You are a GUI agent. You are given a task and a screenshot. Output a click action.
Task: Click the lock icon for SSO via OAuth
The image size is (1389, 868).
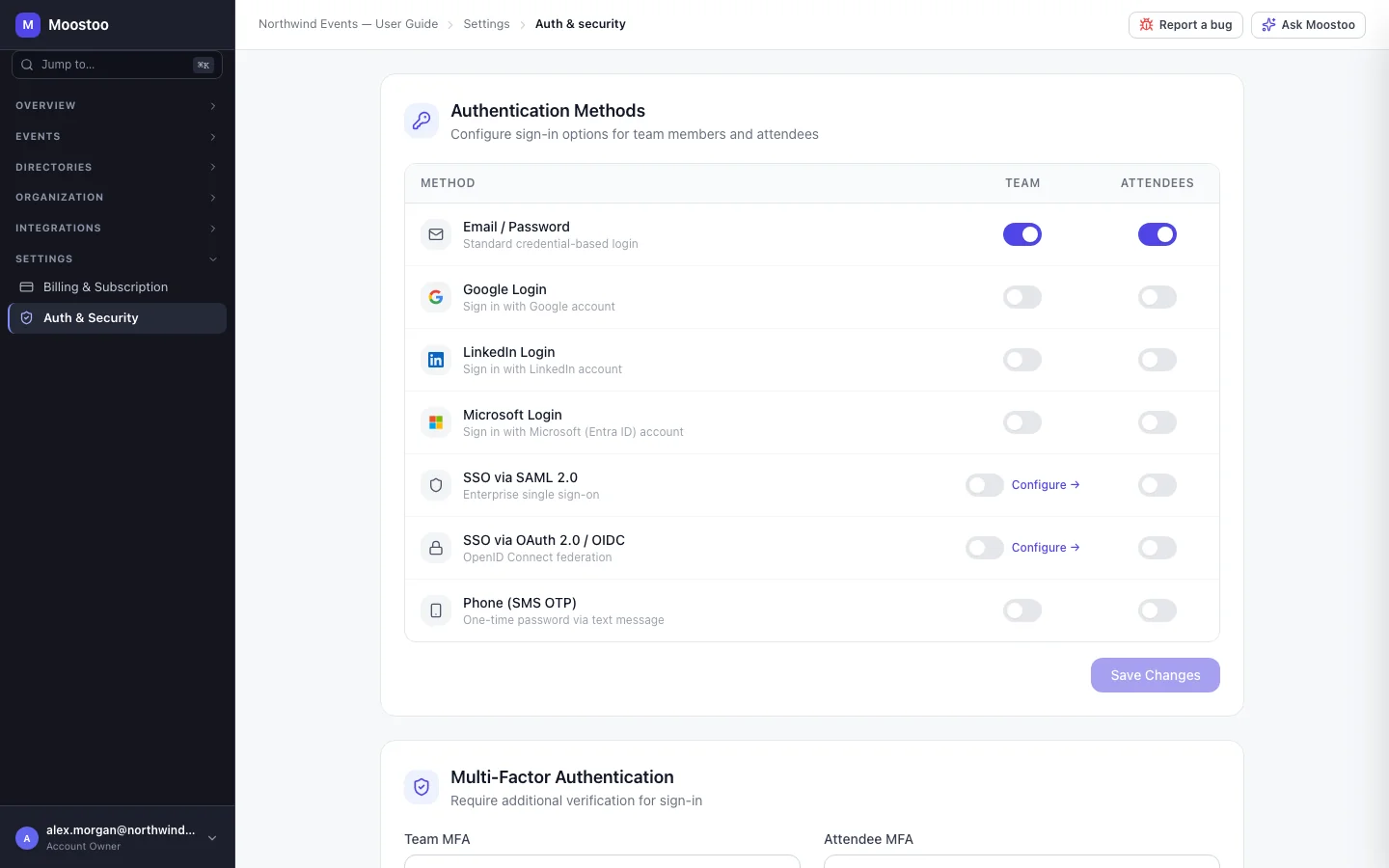(x=436, y=548)
